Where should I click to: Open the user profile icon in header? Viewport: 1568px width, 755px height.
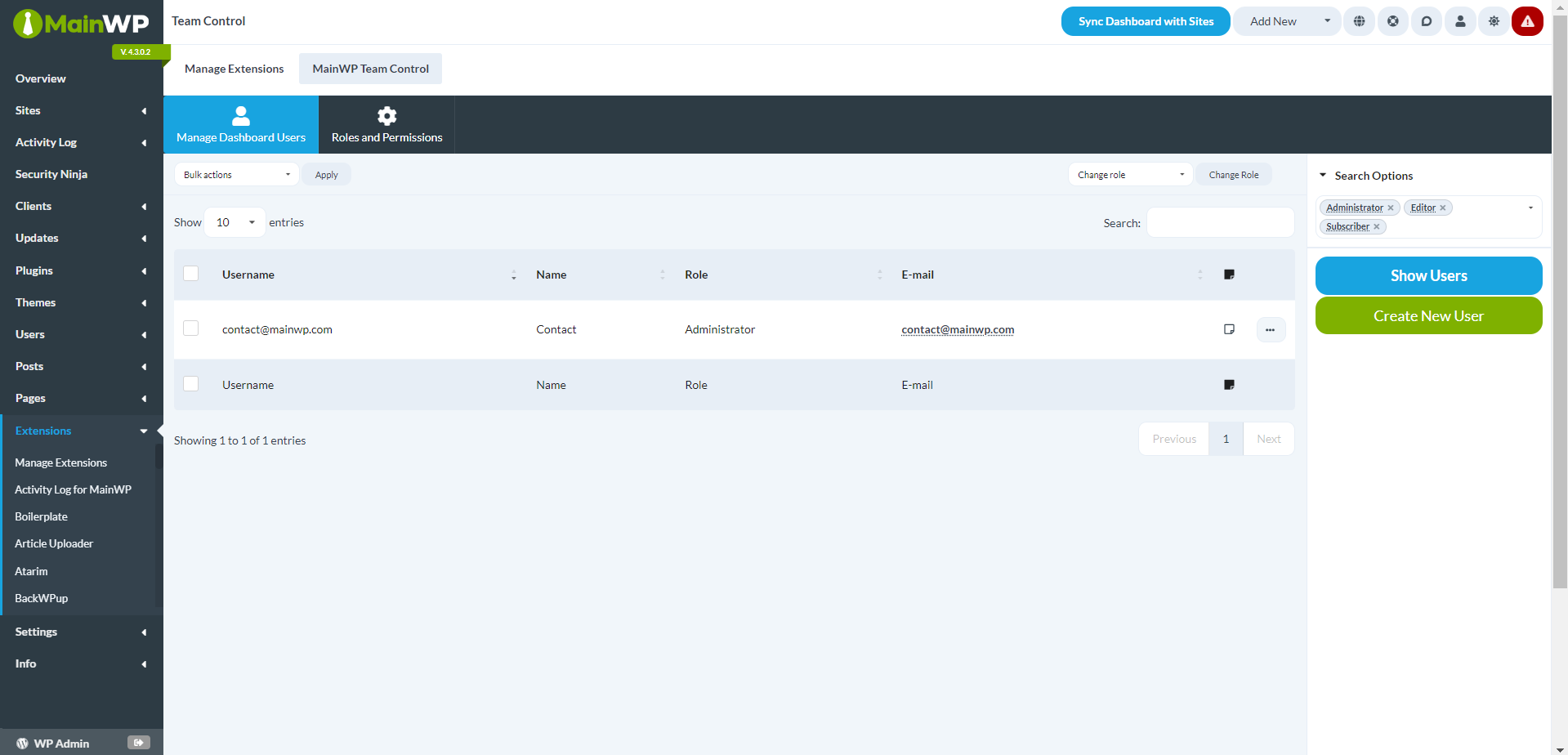tap(1459, 21)
